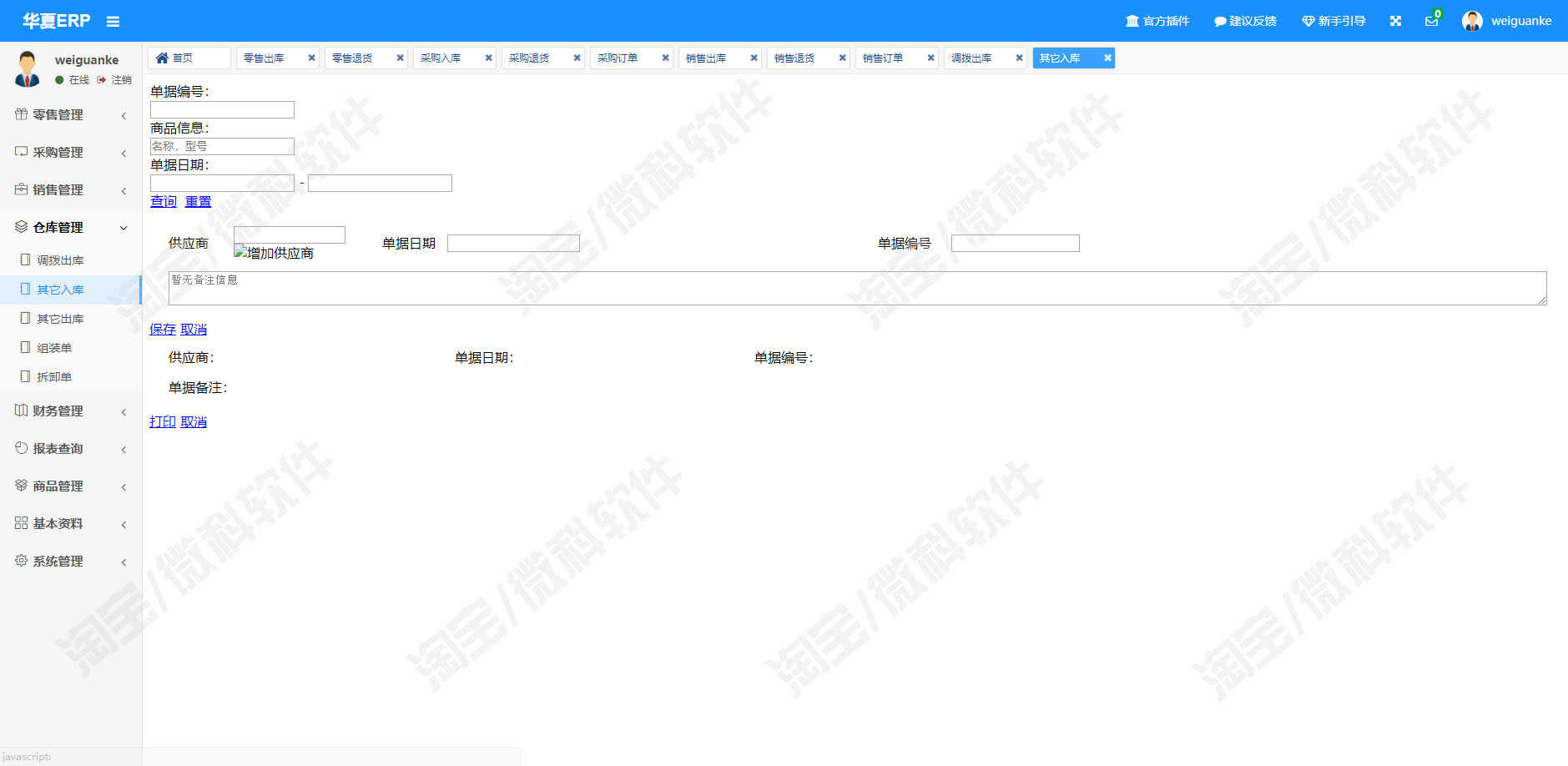Click the 暂无备注信息 remarks textarea

pos(858,288)
